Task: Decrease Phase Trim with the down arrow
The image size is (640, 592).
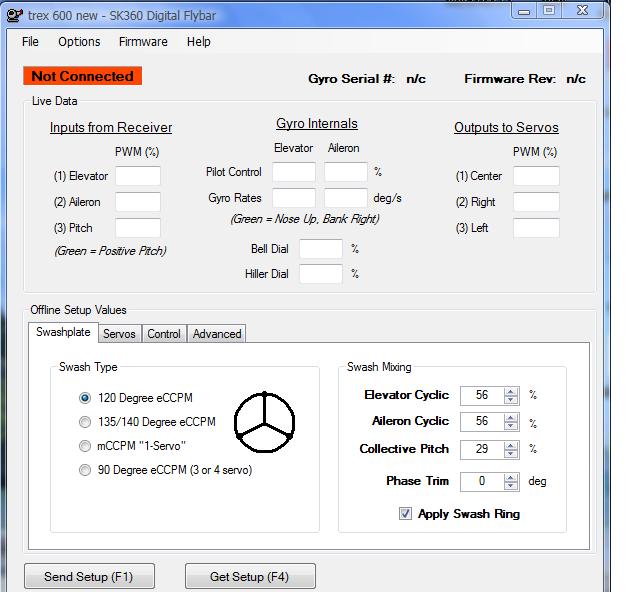Action: click(x=511, y=486)
